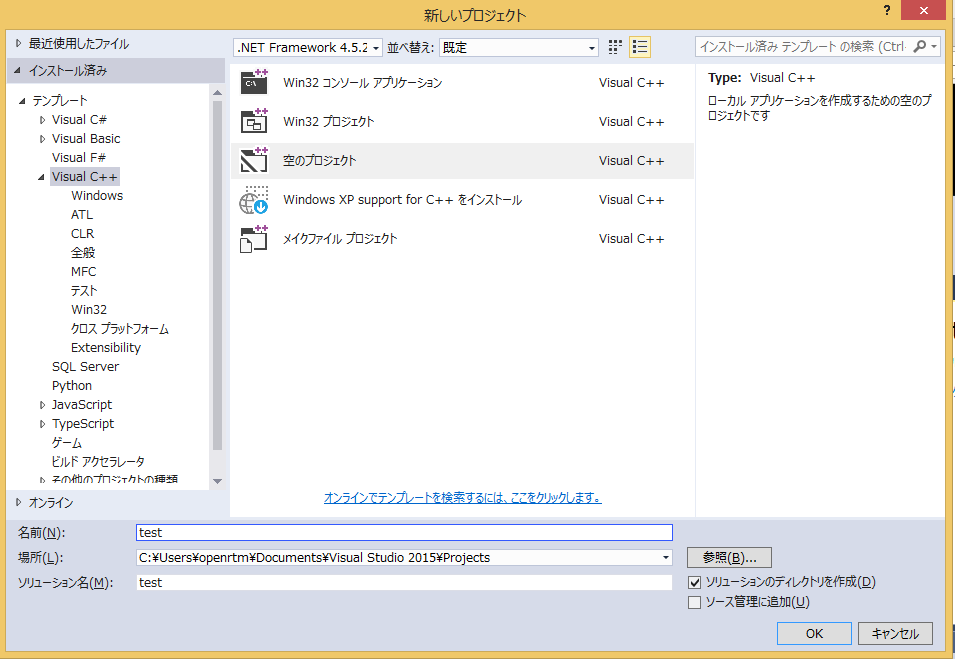Click the project name input field
This screenshot has width=955, height=659.
click(x=404, y=533)
